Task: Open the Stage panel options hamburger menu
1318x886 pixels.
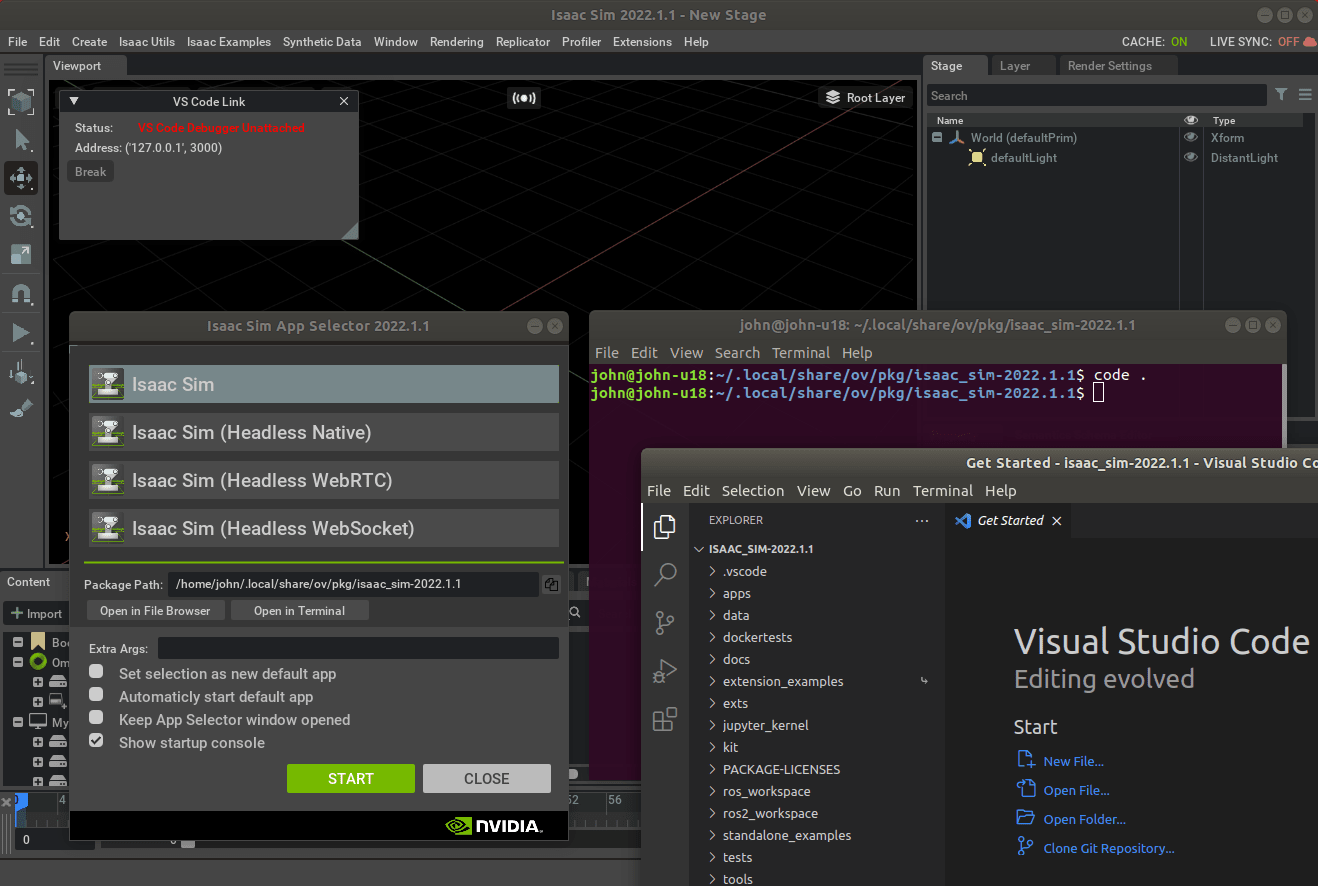Action: [x=1305, y=95]
